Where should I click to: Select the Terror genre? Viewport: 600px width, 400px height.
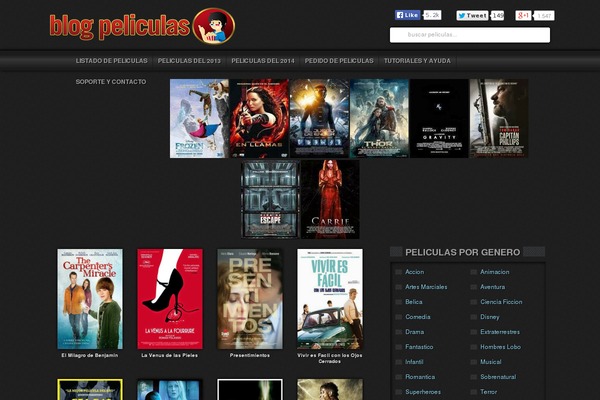click(489, 392)
